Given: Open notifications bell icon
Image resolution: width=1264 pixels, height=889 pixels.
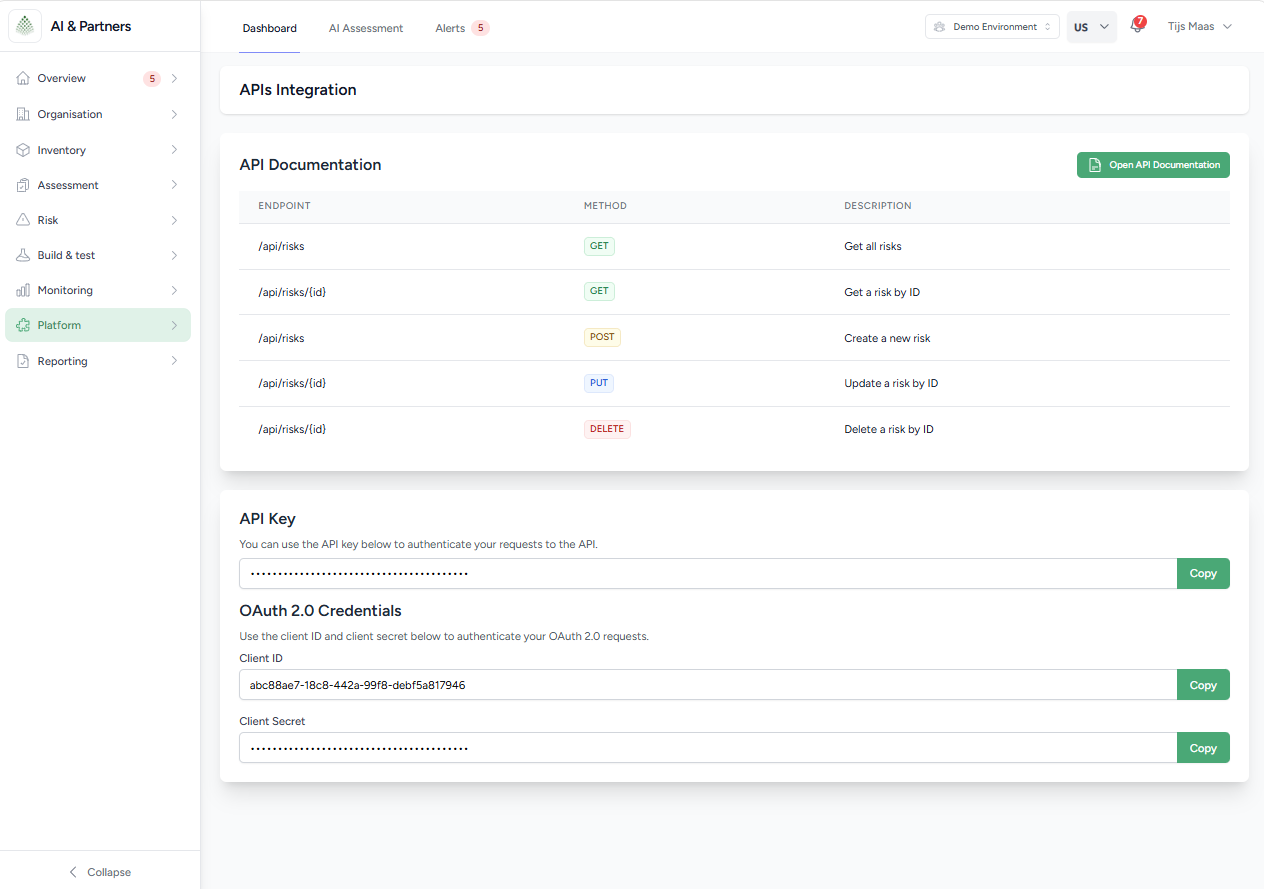Looking at the screenshot, I should (x=1136, y=27).
